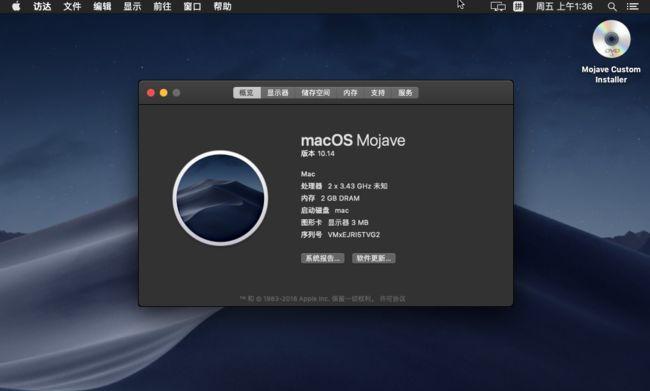This screenshot has width=650, height=391.
Task: Click the version text 10.14
Action: [326, 153]
